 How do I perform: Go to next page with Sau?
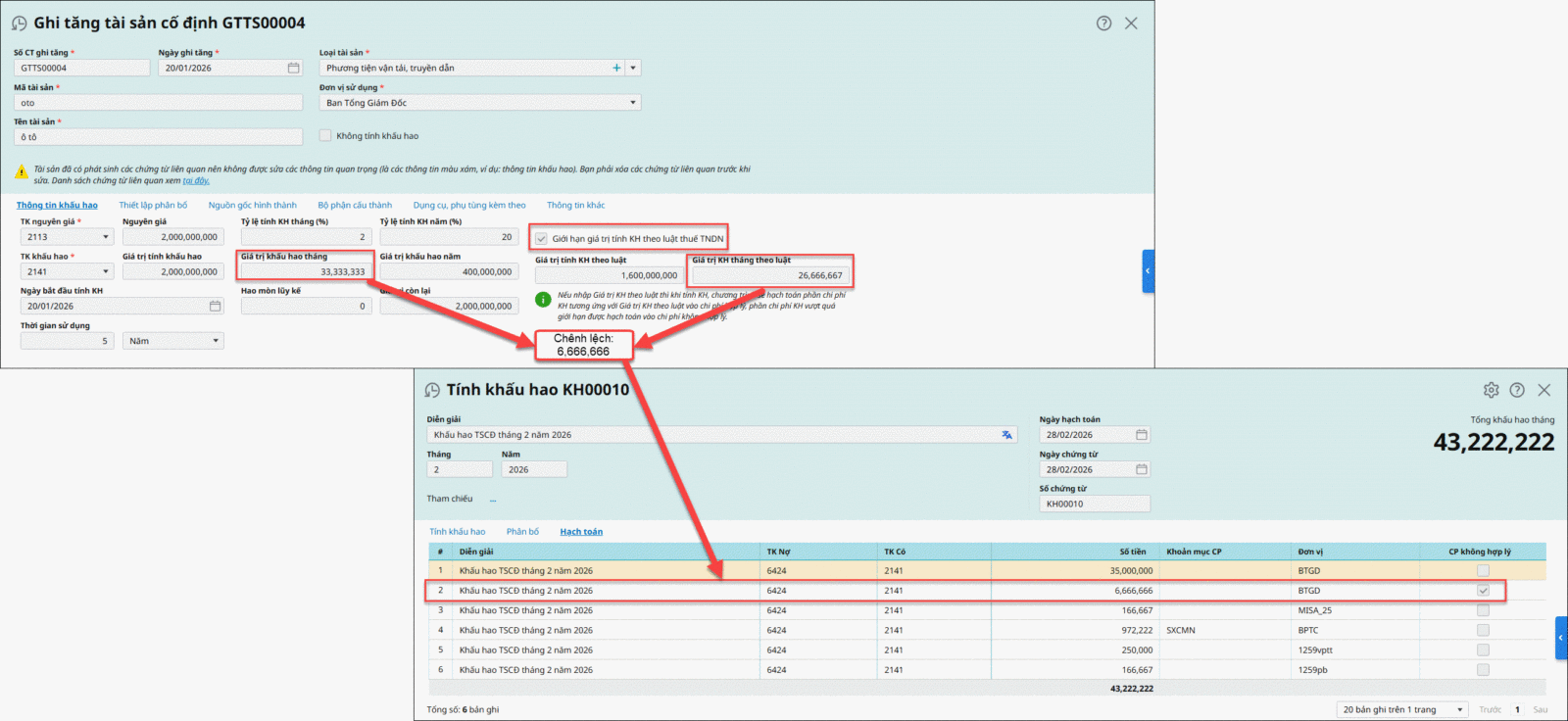pos(1540,709)
